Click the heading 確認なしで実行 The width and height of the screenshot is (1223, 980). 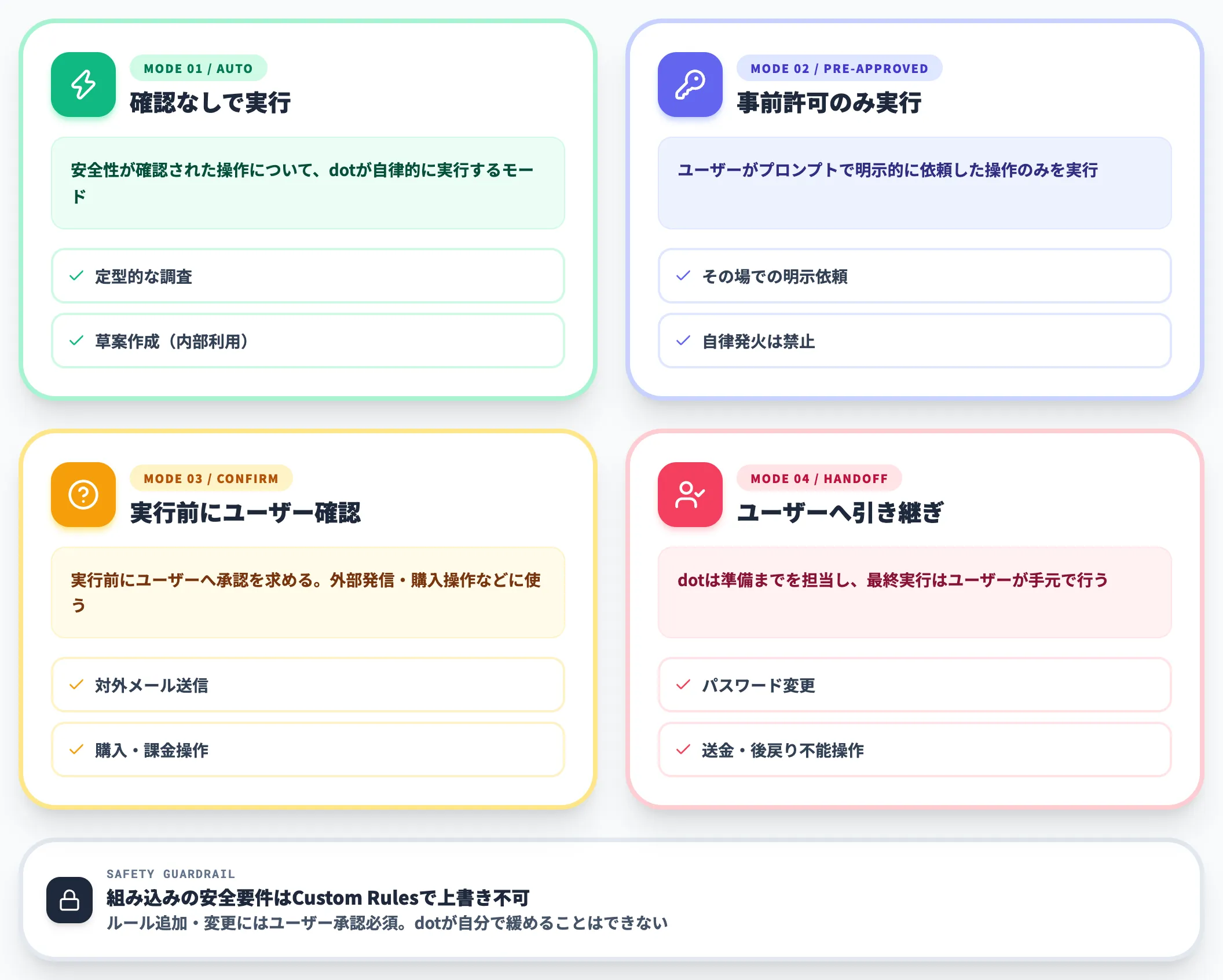pos(210,103)
